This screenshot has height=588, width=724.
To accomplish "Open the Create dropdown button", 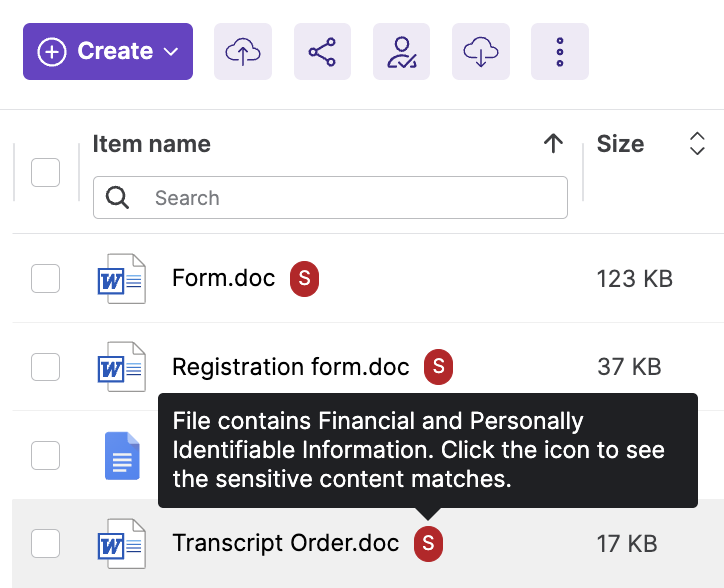I will [108, 51].
